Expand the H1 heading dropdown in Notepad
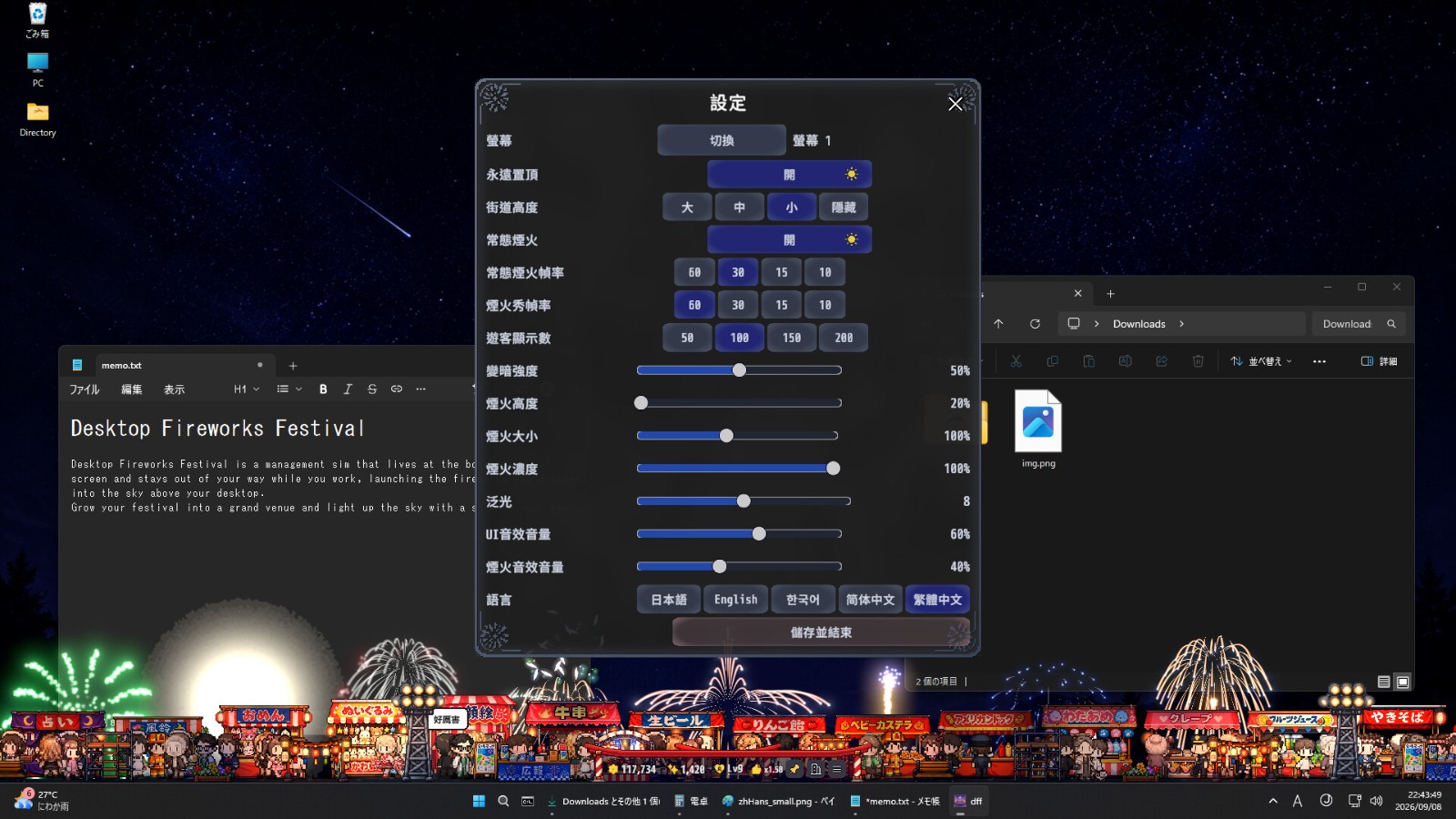Image resolution: width=1456 pixels, height=819 pixels. tap(247, 389)
